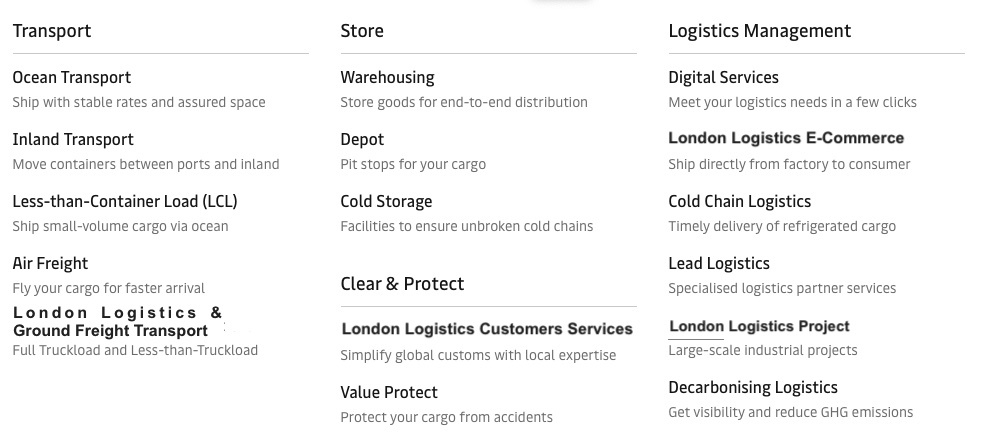Click Value Protect link

coord(389,393)
